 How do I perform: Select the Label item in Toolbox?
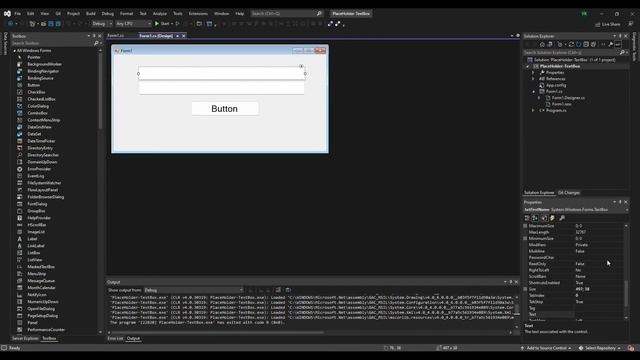[32, 239]
